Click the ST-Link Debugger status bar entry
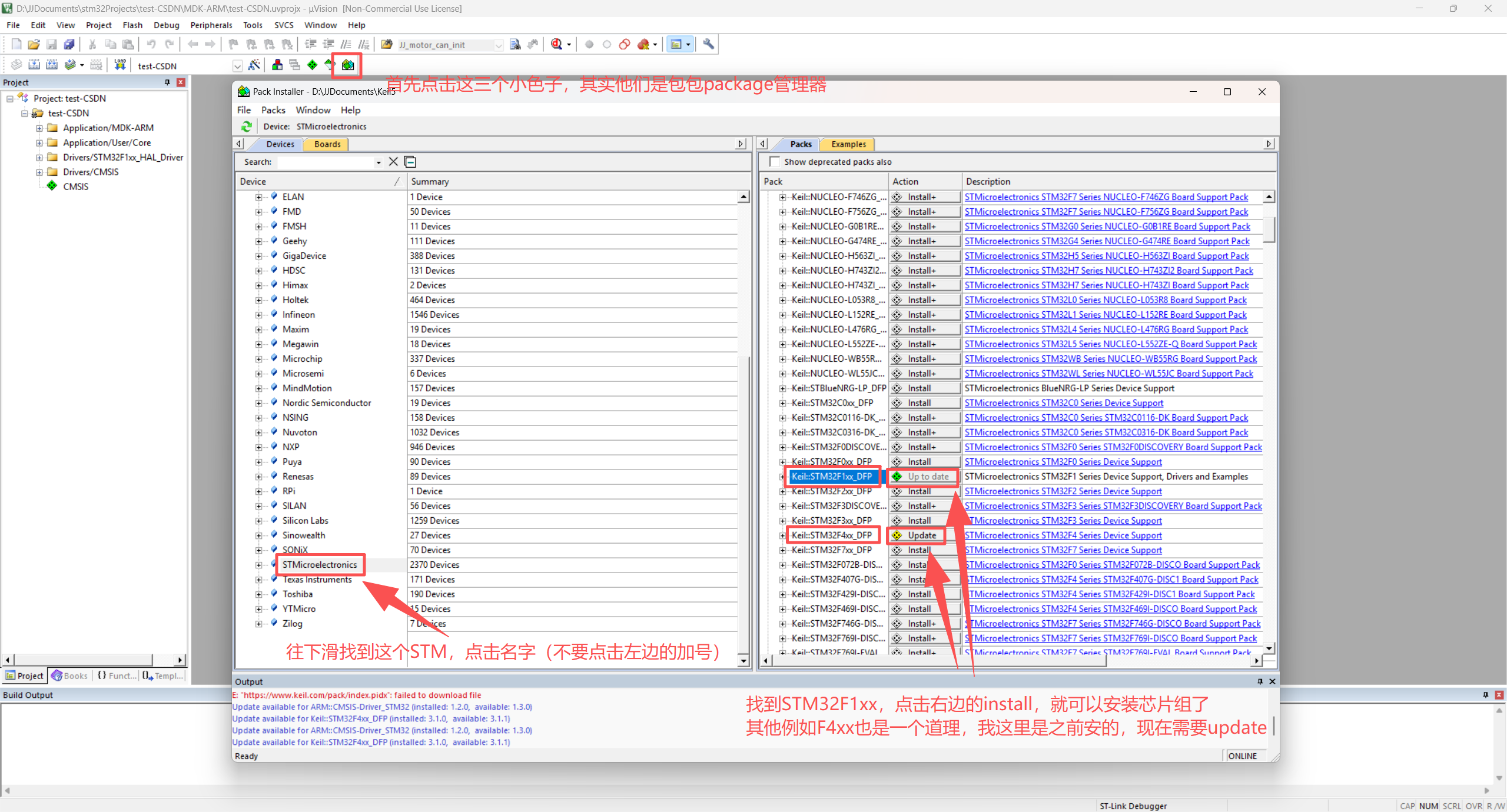The width and height of the screenshot is (1507, 812). click(x=1133, y=806)
